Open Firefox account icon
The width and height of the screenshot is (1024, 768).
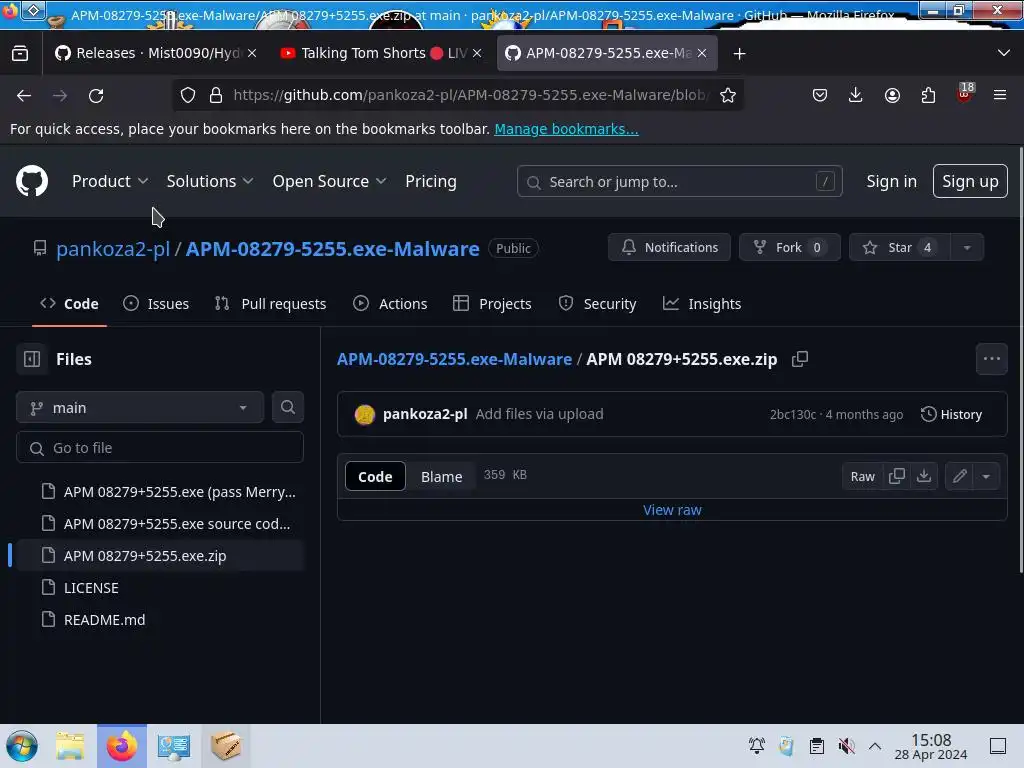[x=892, y=95]
